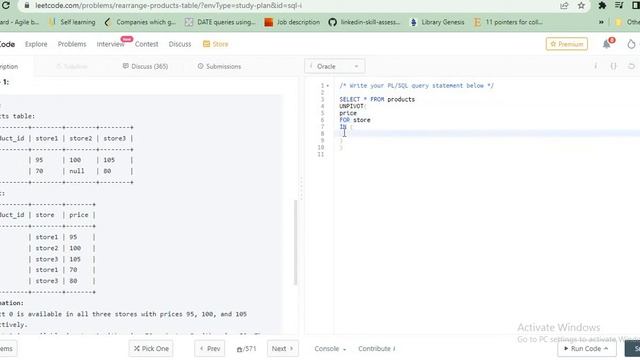Click the Contribute link

(376, 349)
